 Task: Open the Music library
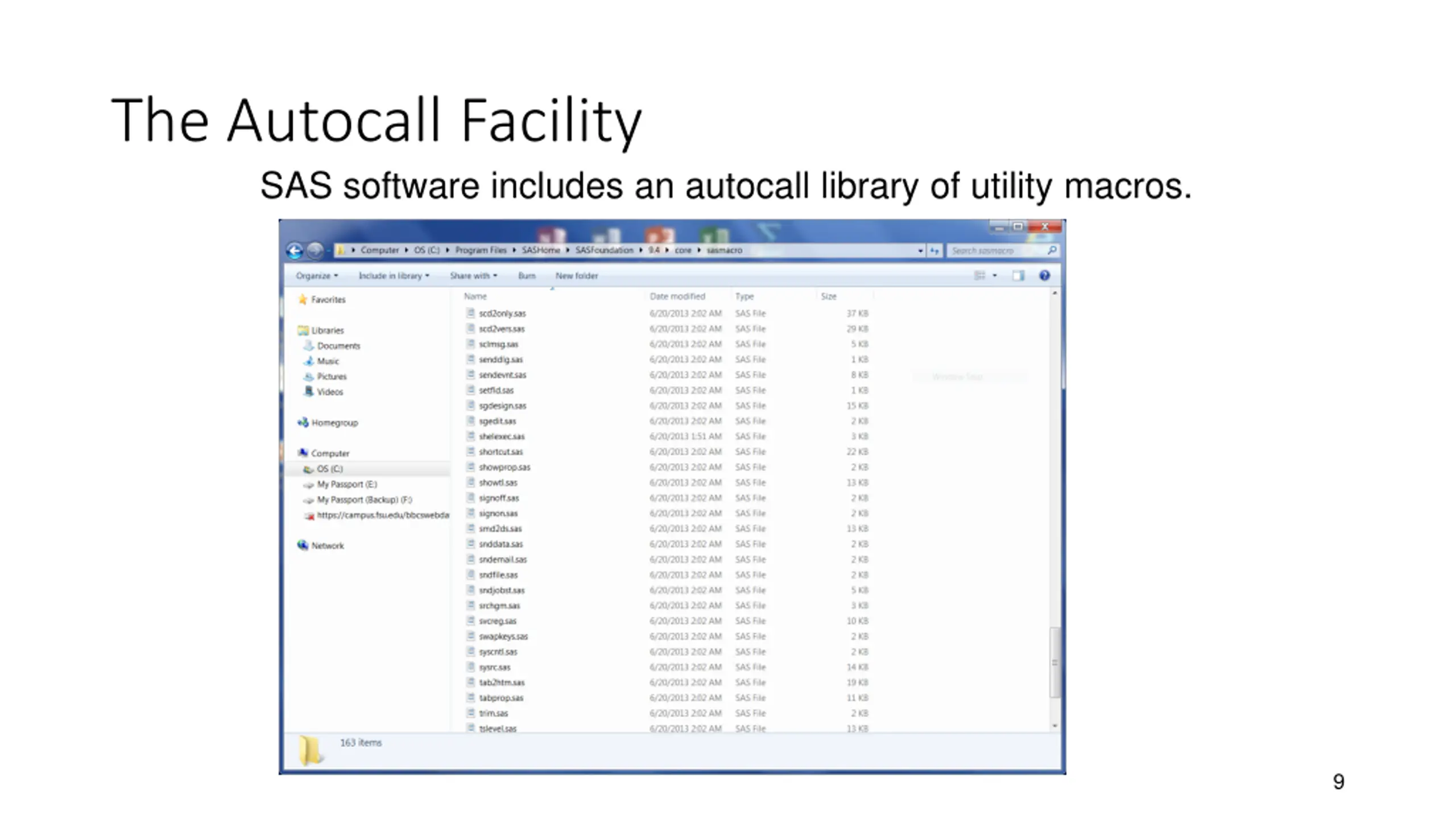328,361
